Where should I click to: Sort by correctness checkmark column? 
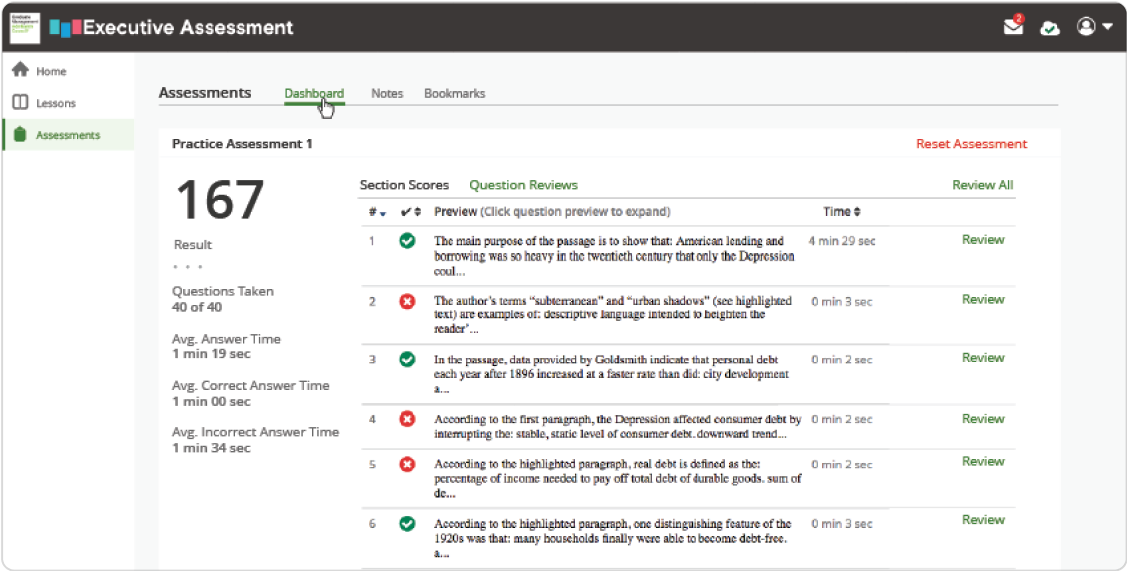[x=408, y=212]
